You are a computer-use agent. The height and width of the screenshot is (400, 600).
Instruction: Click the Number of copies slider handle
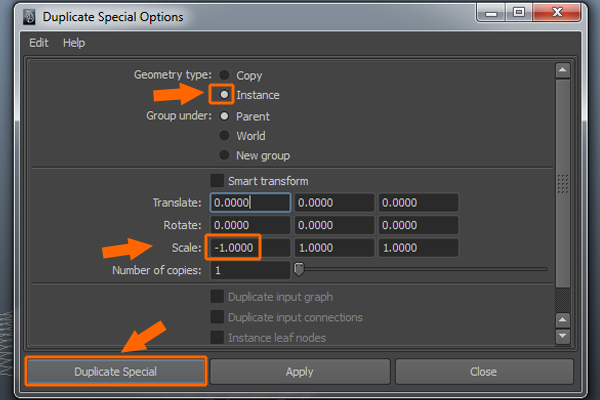[x=299, y=269]
